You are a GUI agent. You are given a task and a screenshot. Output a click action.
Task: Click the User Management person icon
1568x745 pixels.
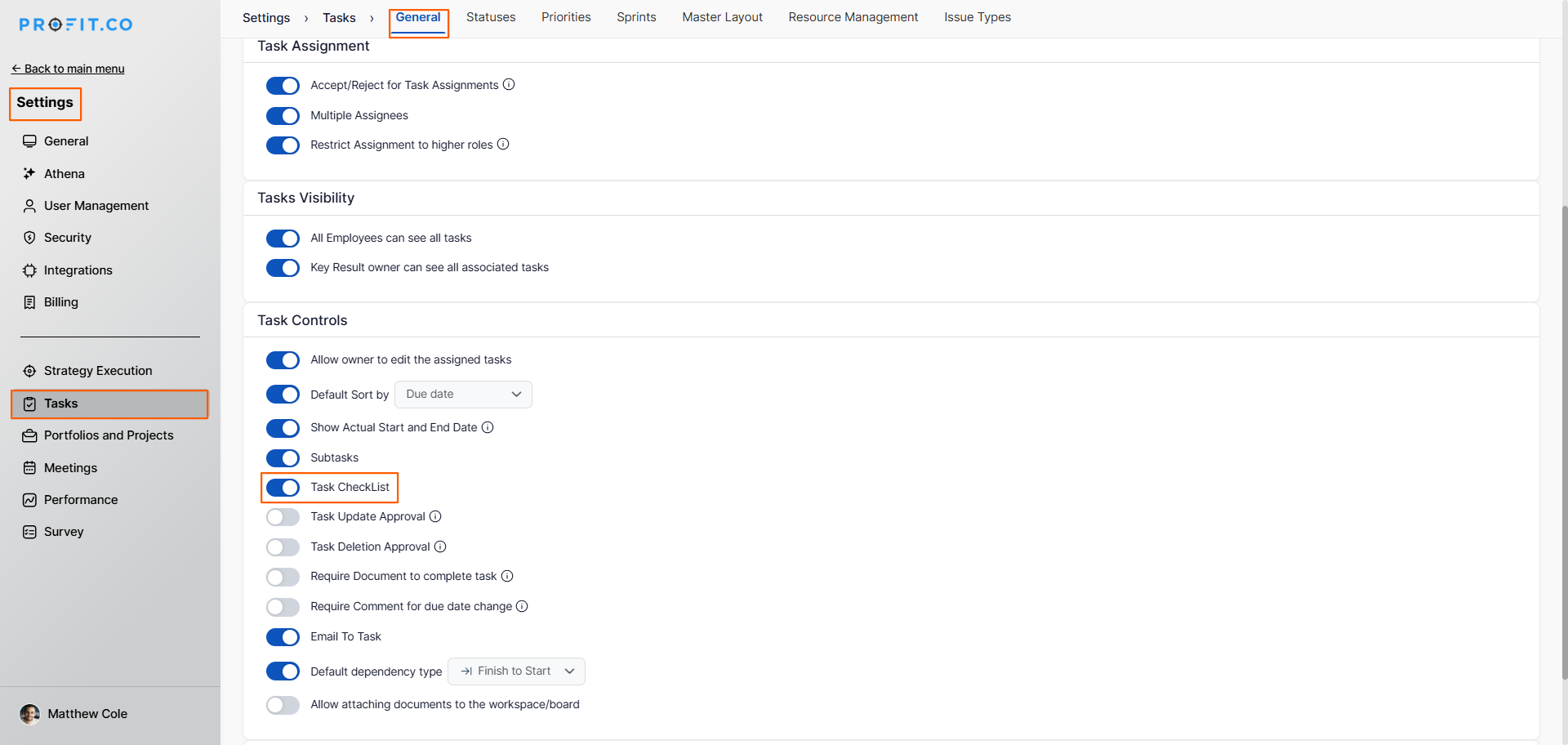click(29, 206)
